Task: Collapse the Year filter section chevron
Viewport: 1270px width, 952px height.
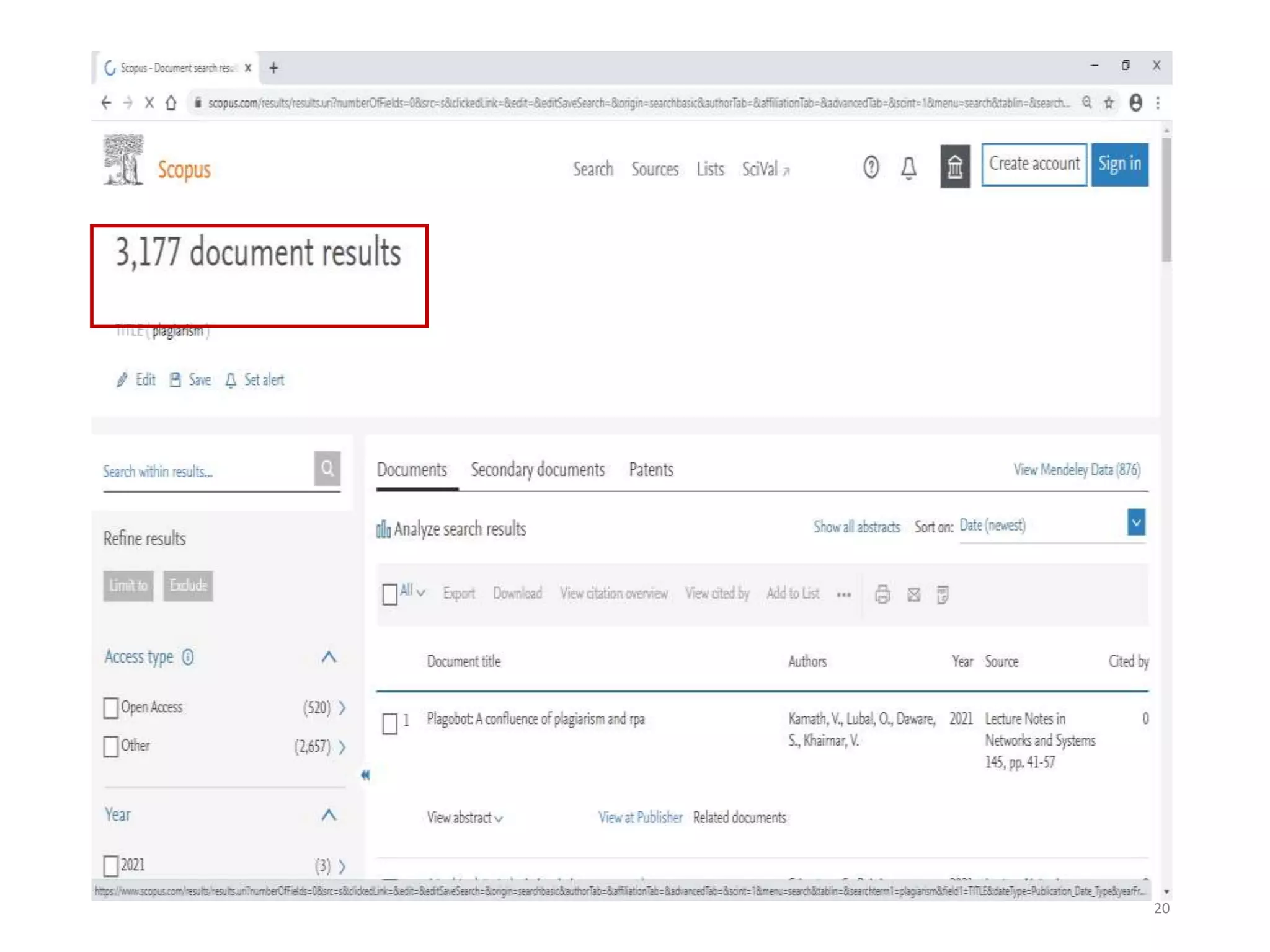Action: tap(329, 814)
